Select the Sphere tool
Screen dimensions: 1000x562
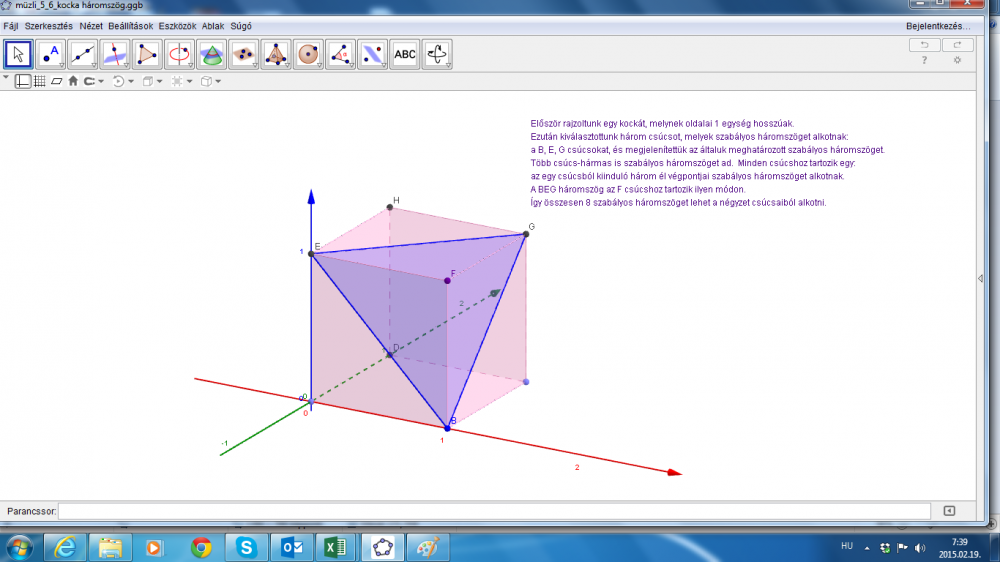pyautogui.click(x=308, y=54)
